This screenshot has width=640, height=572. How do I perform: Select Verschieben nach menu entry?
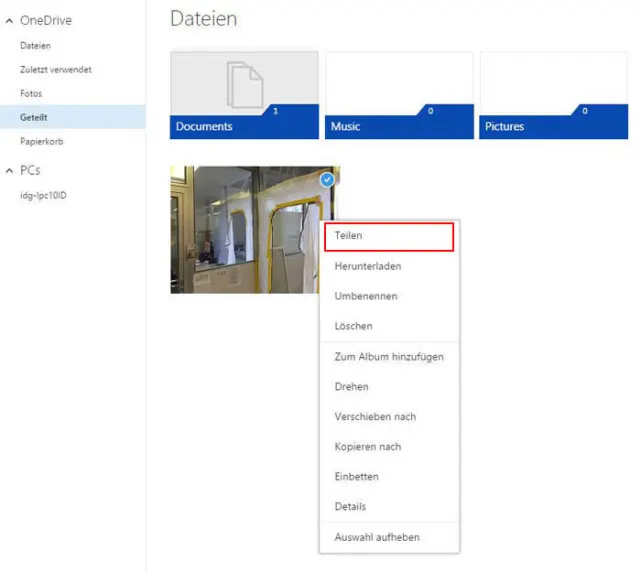point(389,417)
